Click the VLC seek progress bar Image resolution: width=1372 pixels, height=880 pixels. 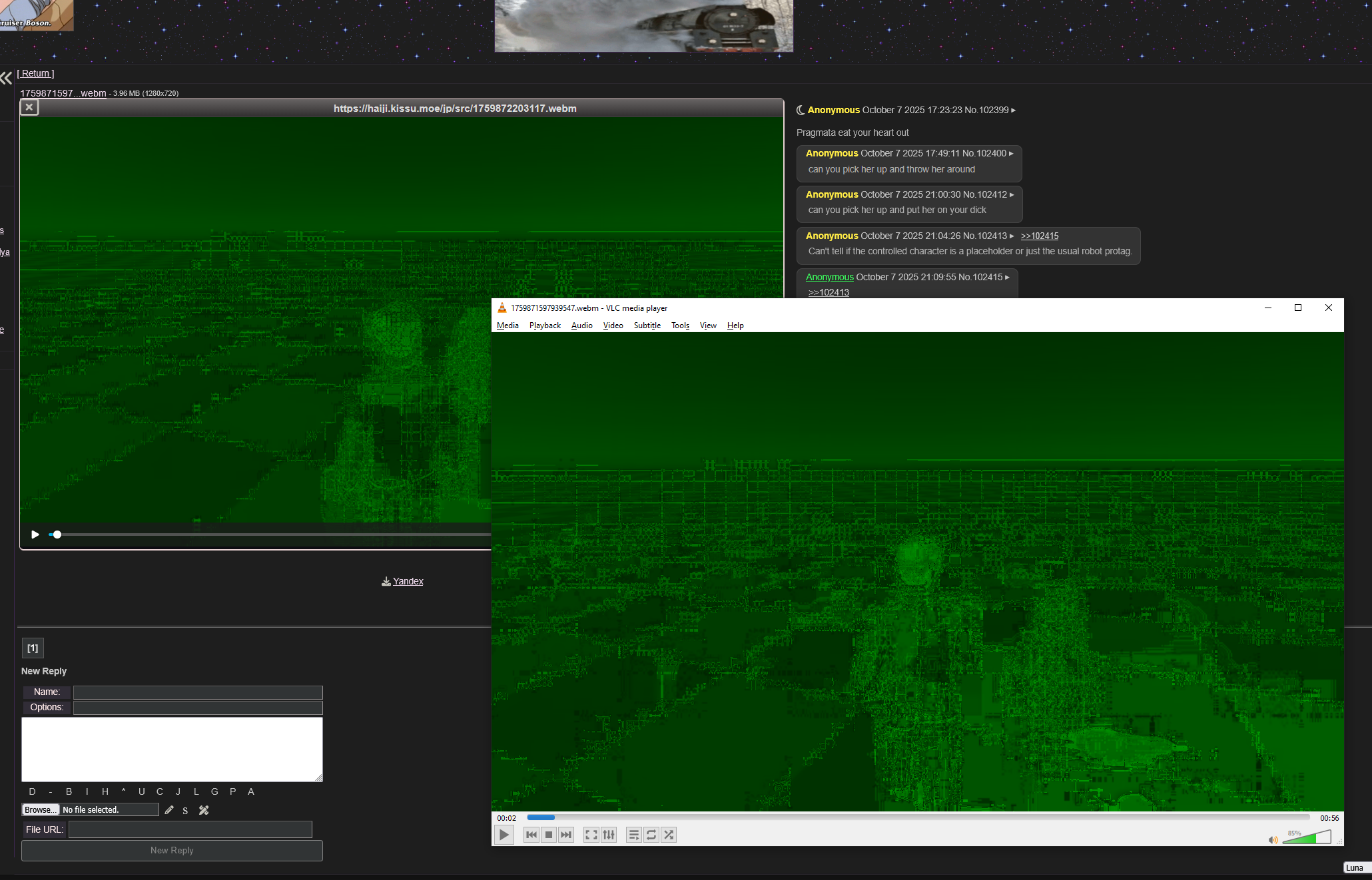[x=918, y=817]
